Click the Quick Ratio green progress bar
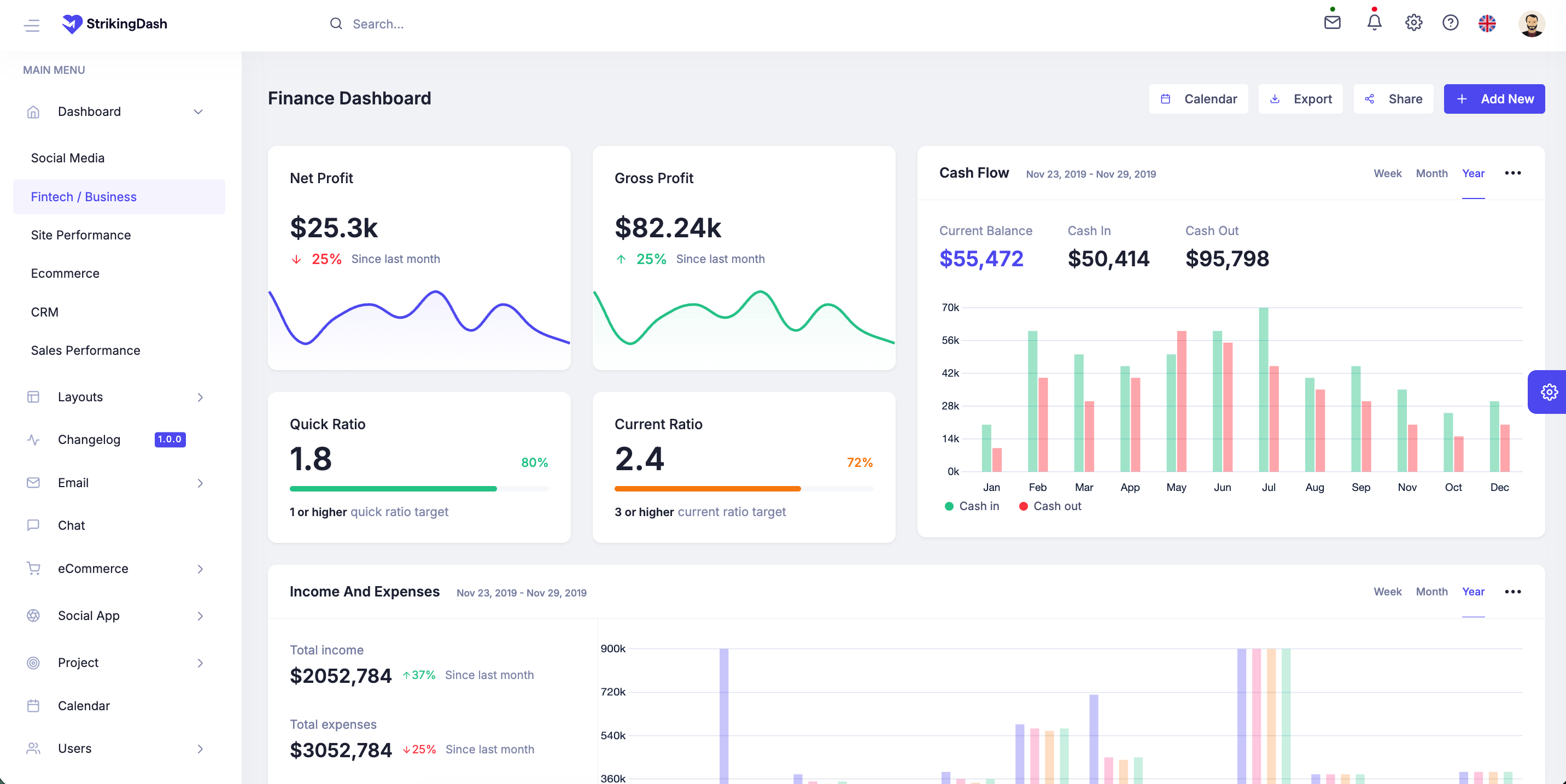Image resolution: width=1566 pixels, height=784 pixels. pos(393,489)
